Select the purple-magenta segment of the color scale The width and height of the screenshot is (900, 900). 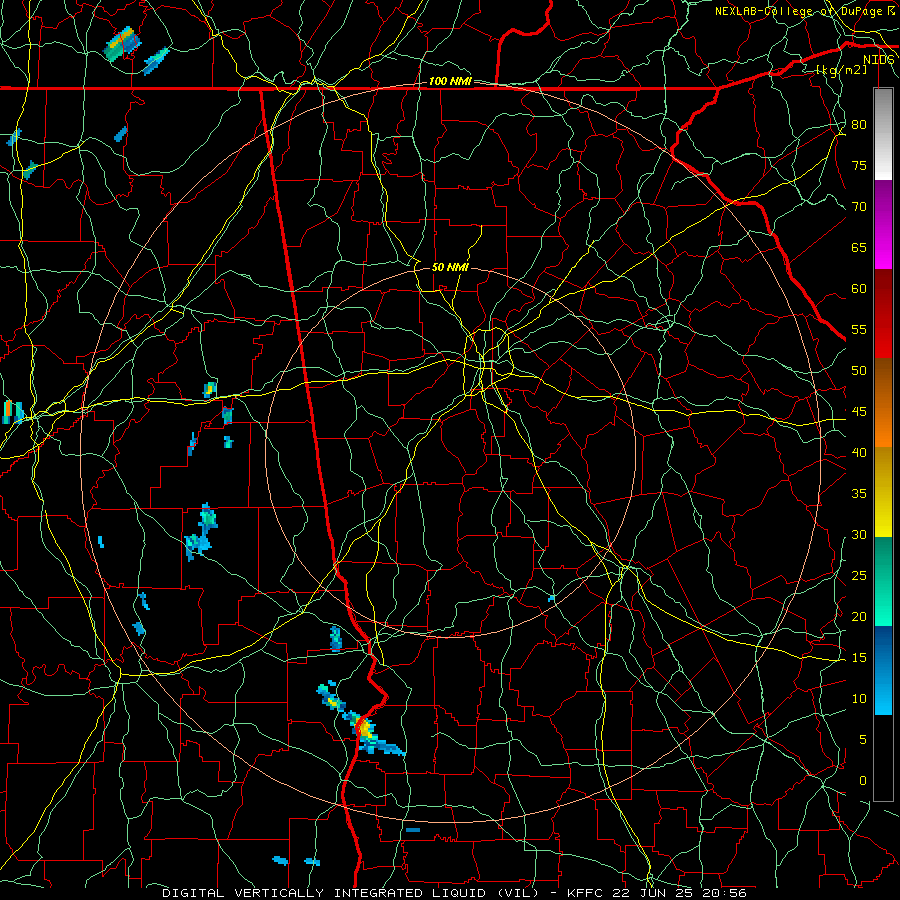pyautogui.click(x=883, y=225)
